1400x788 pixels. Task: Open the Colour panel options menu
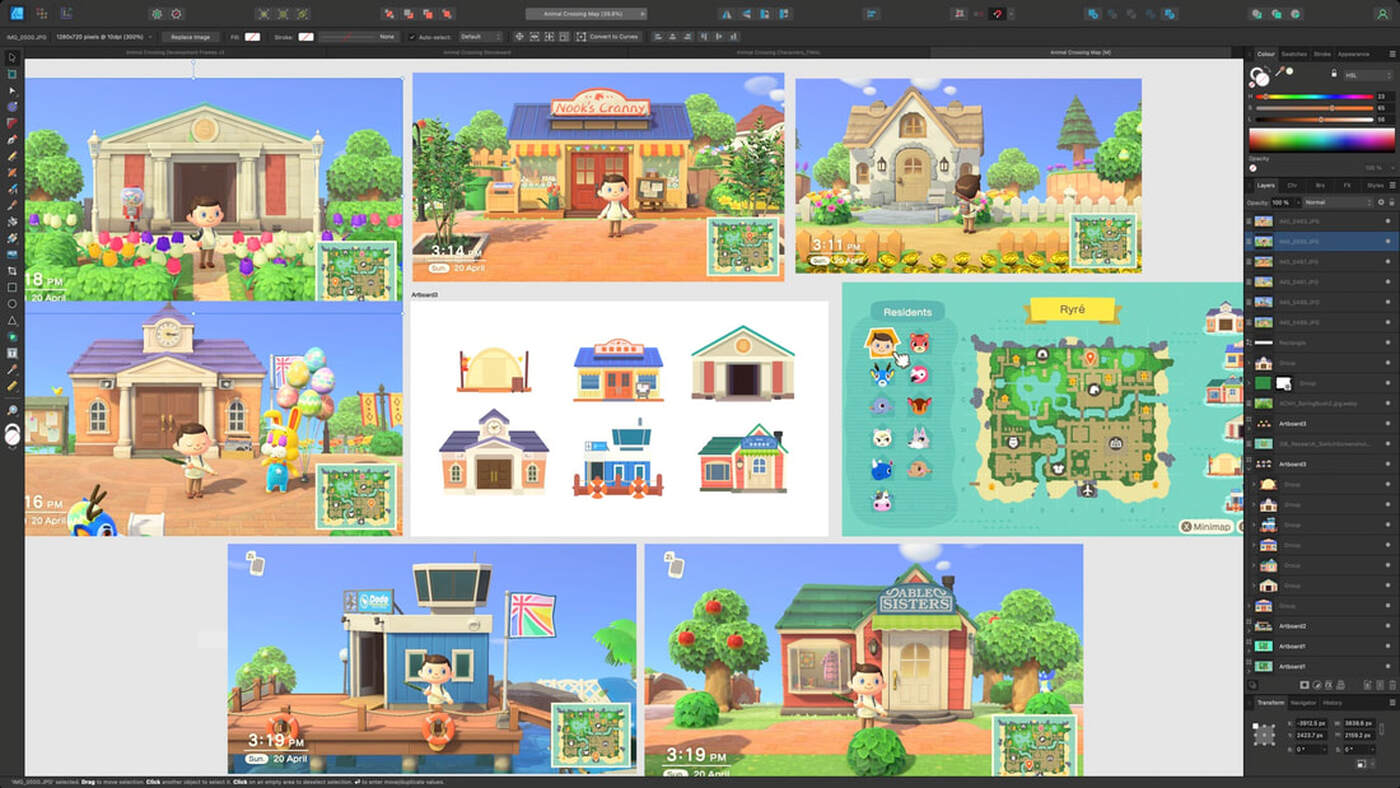(x=1392, y=53)
